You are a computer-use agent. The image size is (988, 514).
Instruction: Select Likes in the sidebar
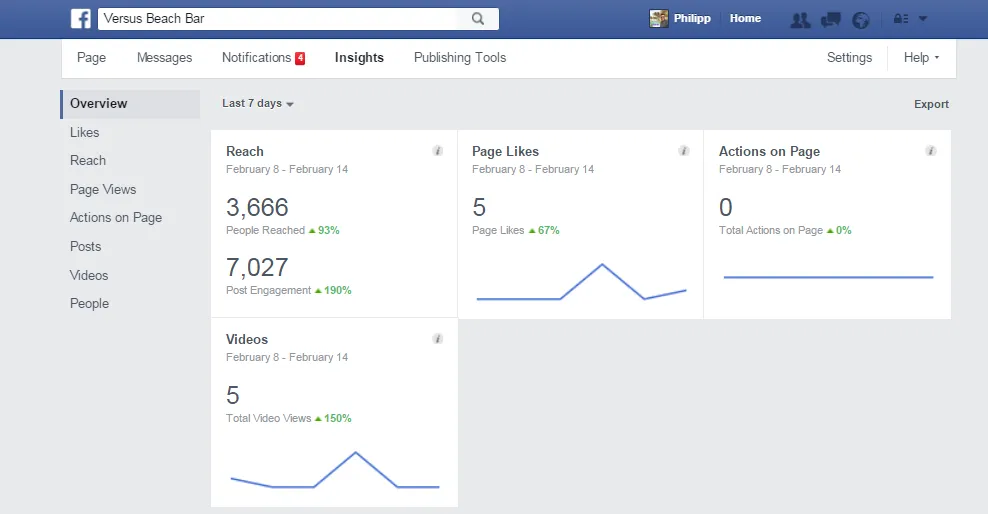[x=84, y=132]
